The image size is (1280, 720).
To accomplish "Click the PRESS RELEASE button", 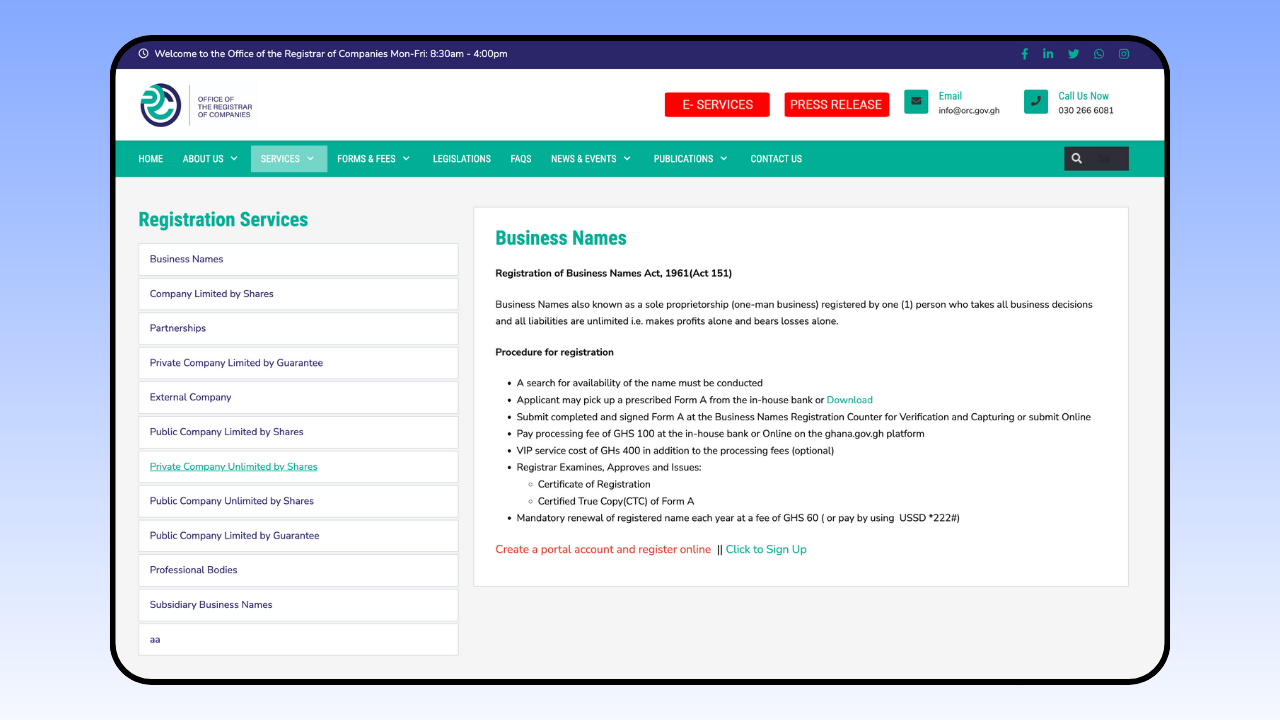I will (x=837, y=104).
